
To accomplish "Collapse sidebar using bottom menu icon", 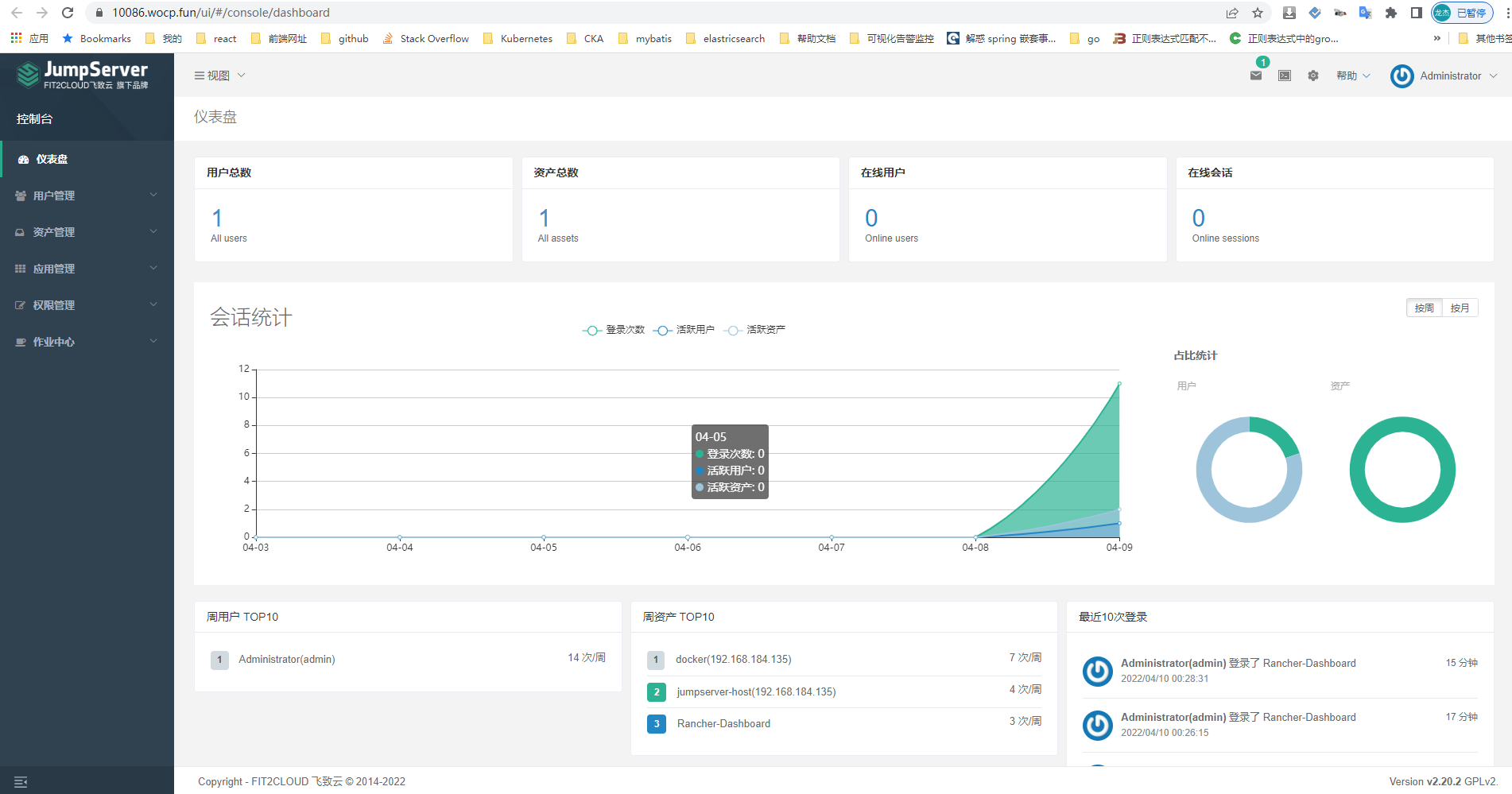I will pos(21,782).
